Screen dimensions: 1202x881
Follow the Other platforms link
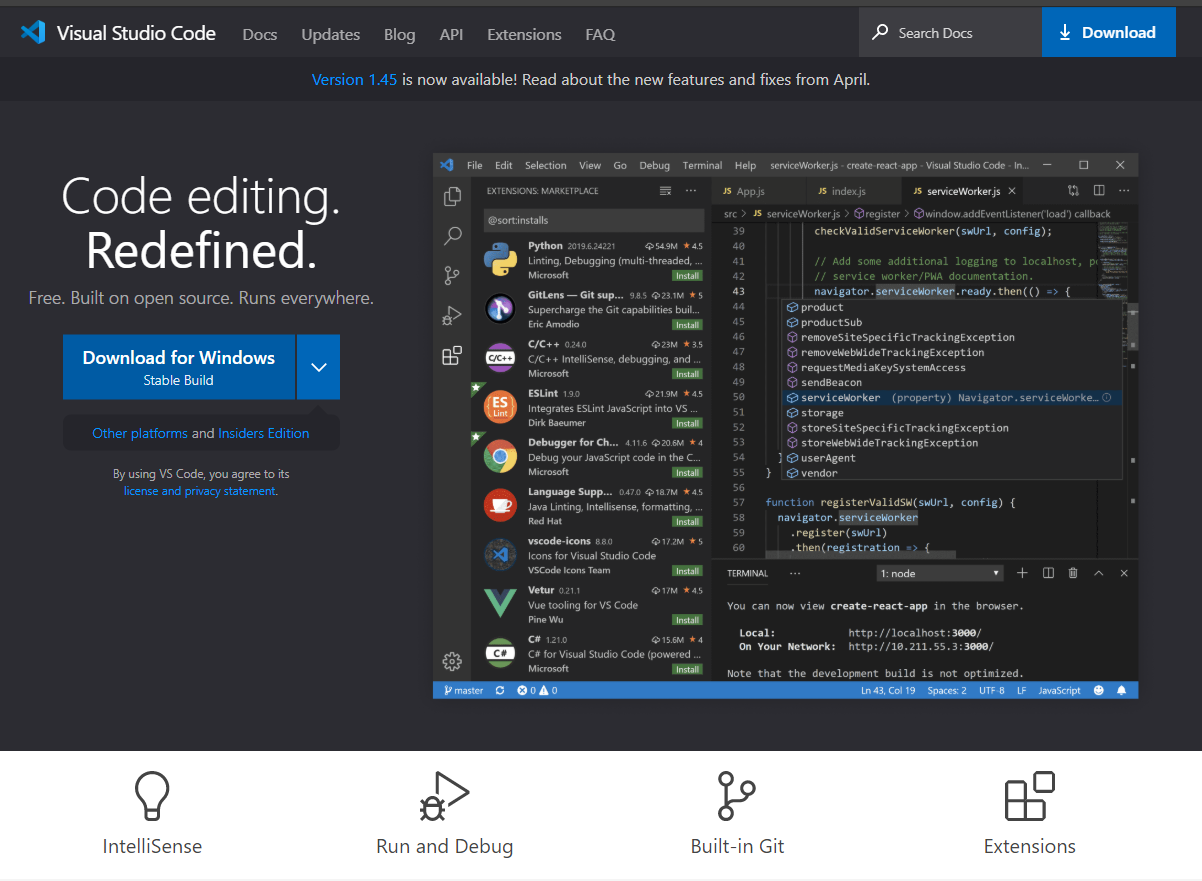[140, 433]
